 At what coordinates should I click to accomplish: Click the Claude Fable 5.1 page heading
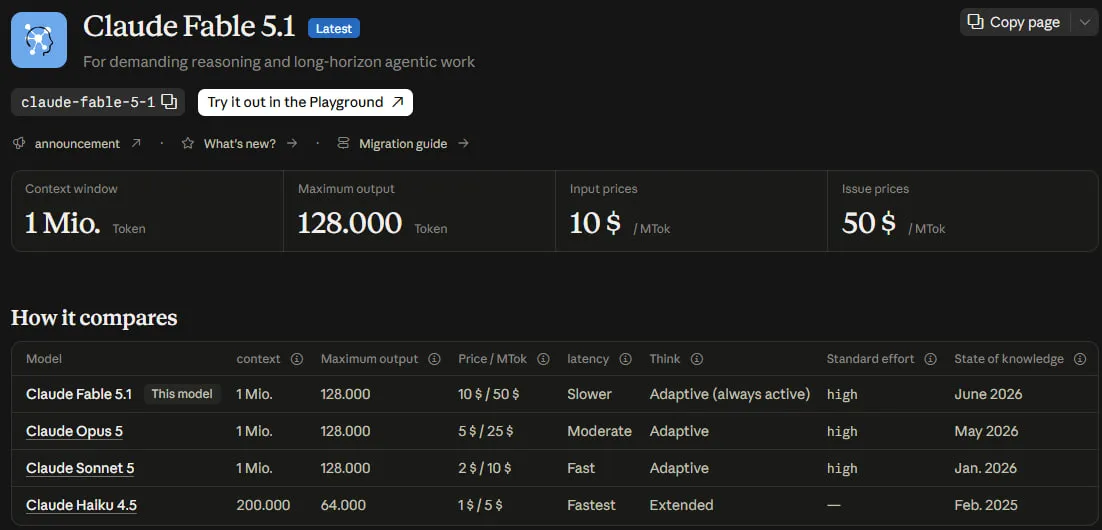tap(189, 27)
